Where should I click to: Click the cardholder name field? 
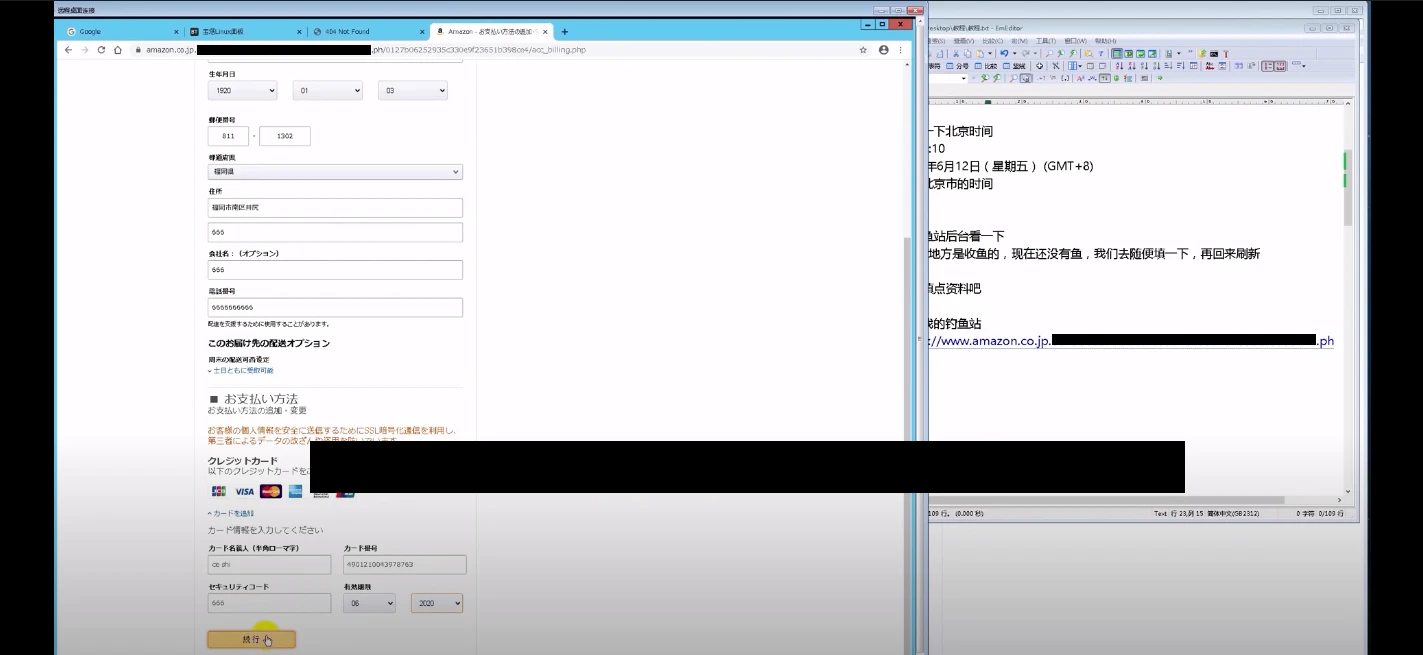tap(269, 565)
